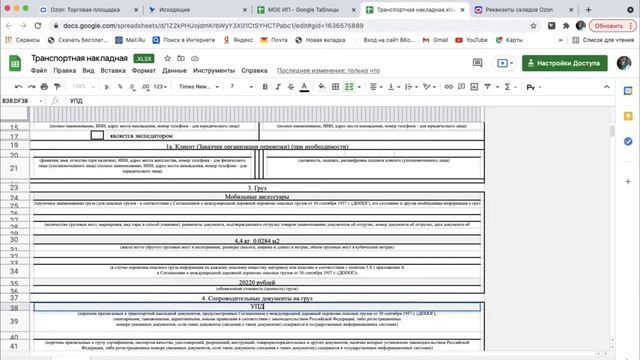Image resolution: width=640 pixels, height=360 pixels.
Task: Open the Файл menu
Action: pos(39,70)
